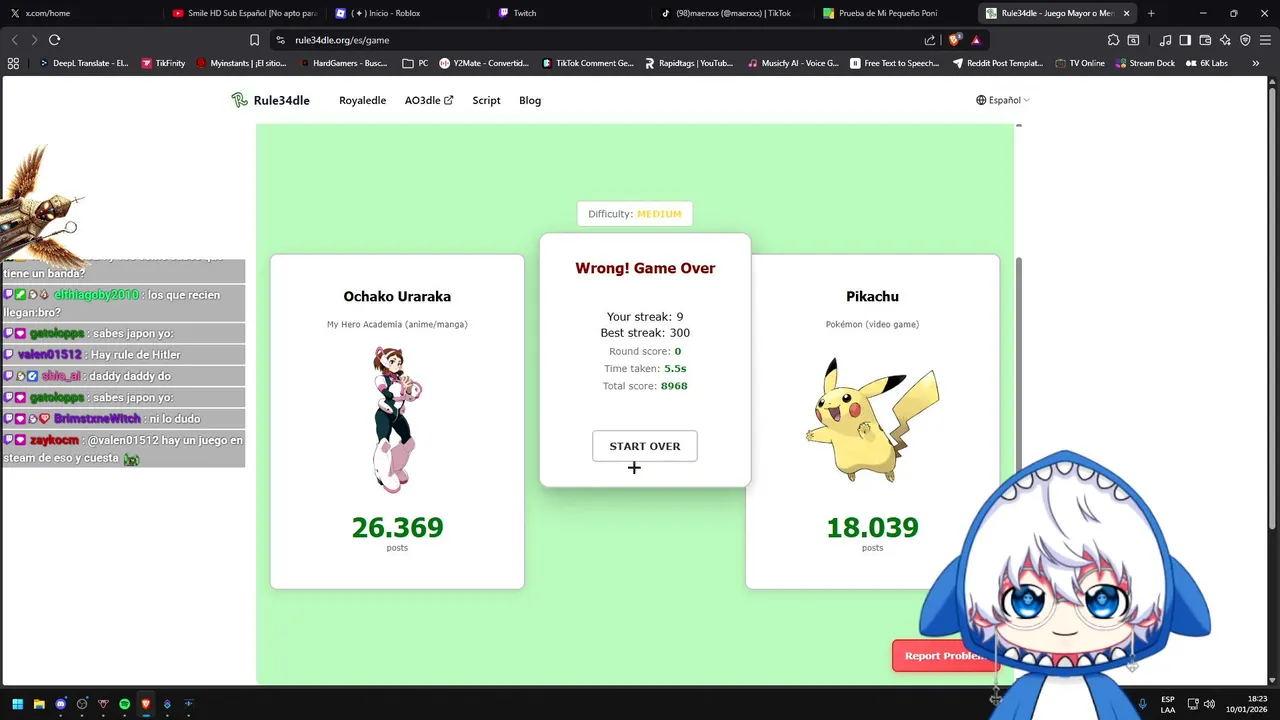Open Rapidtags YouTube bookmark
This screenshot has height=720, width=1280.
click(x=689, y=63)
